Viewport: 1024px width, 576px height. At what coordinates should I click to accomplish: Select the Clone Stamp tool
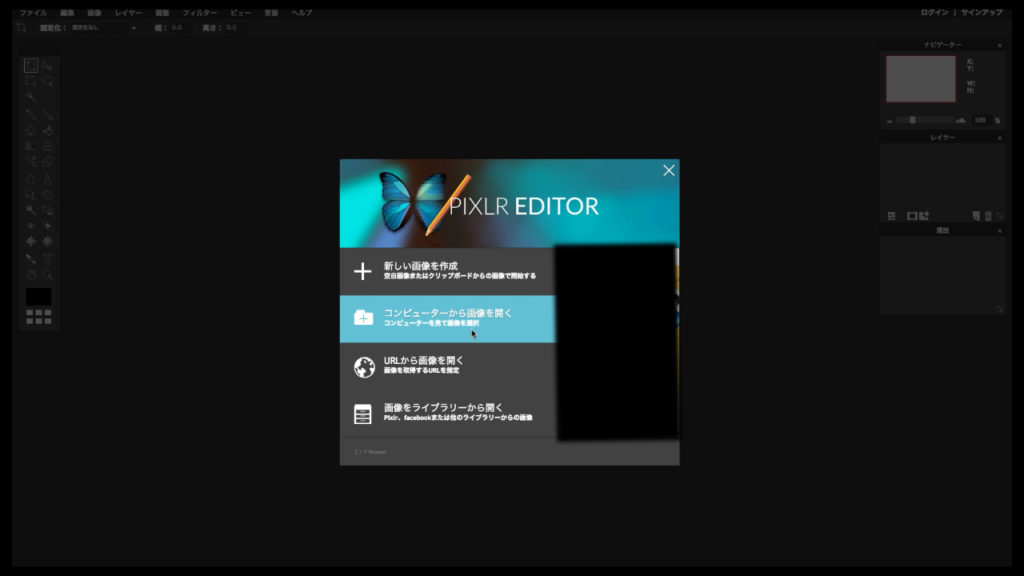pyautogui.click(x=48, y=146)
